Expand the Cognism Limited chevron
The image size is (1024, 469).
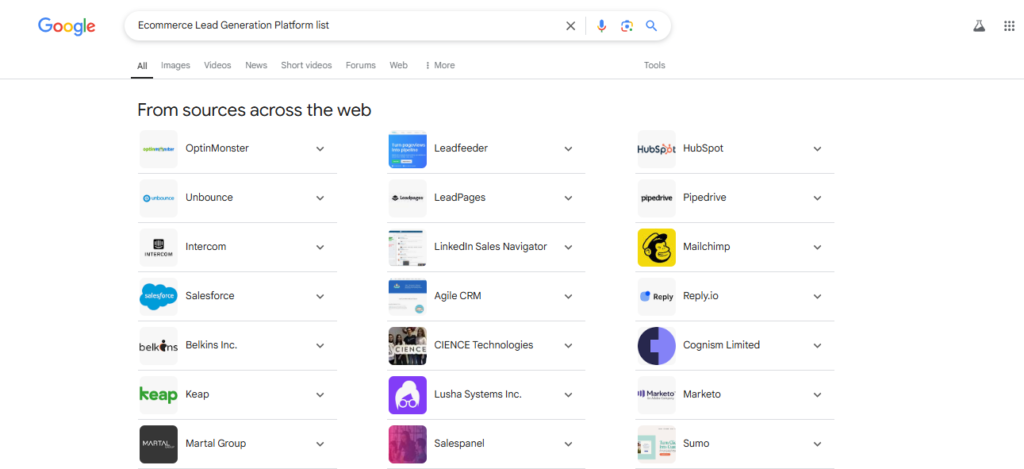pos(817,346)
